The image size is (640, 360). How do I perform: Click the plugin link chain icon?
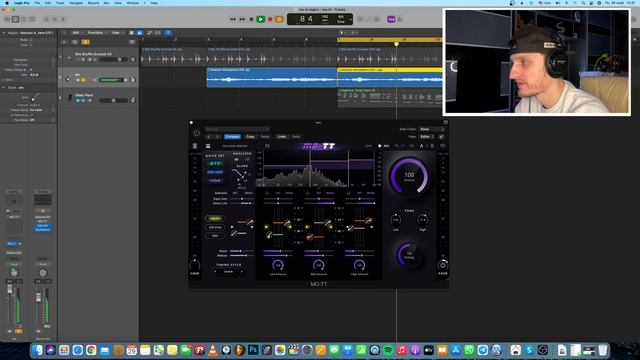(441, 137)
